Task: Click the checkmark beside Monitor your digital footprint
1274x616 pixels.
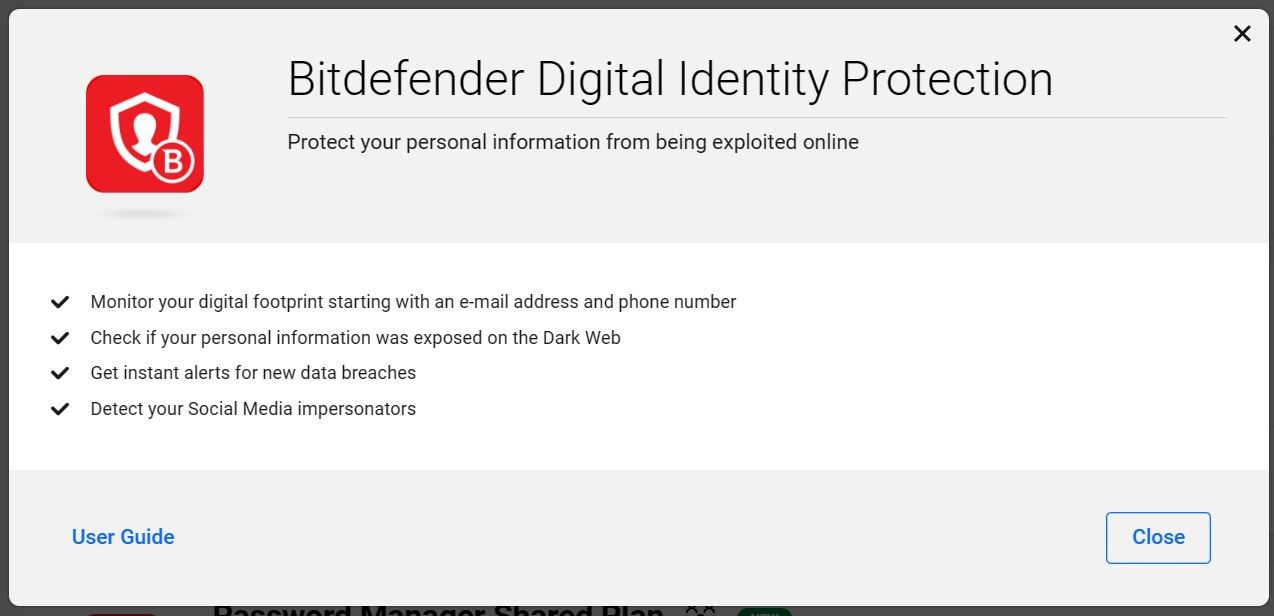Action: (x=60, y=302)
